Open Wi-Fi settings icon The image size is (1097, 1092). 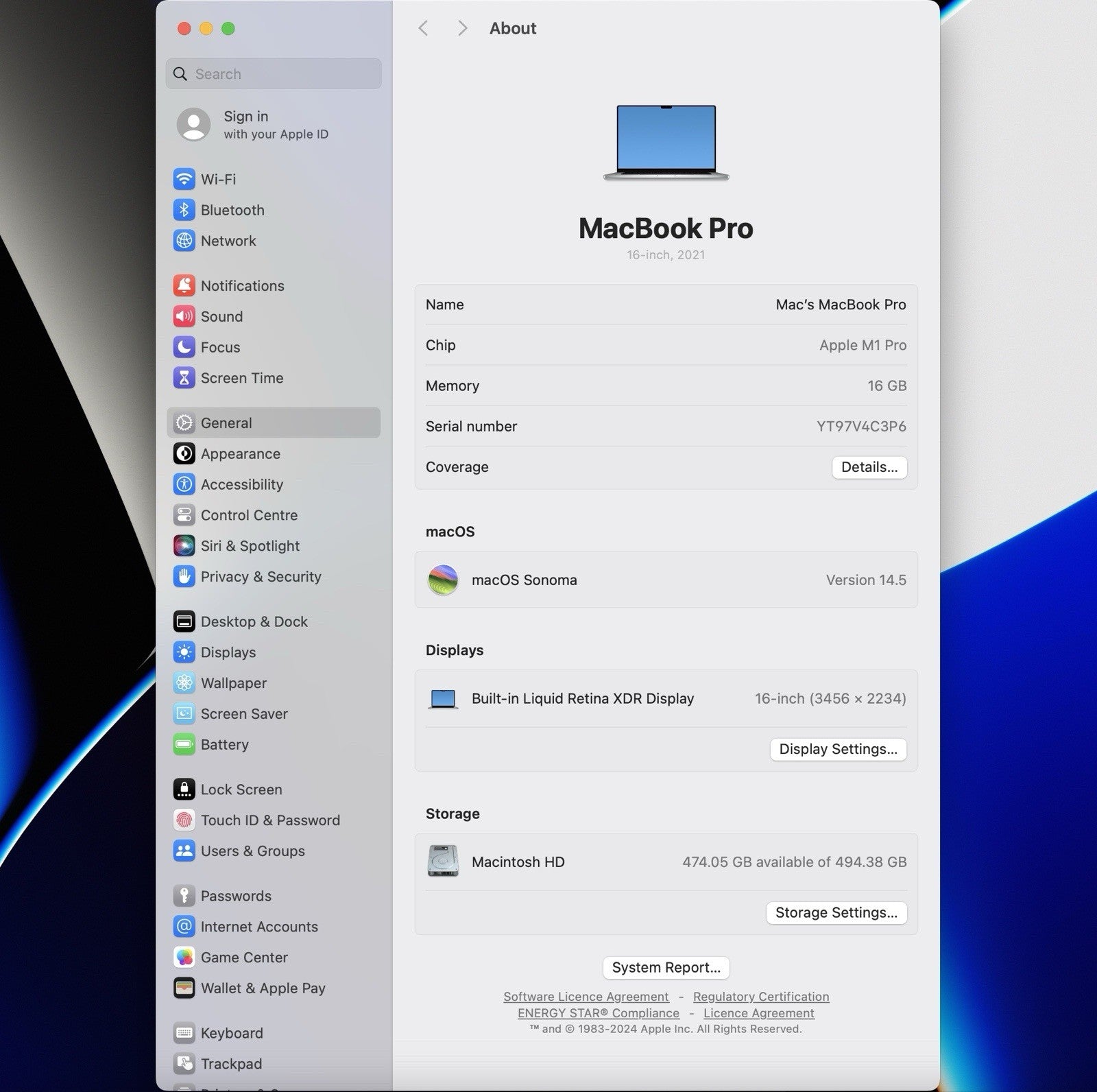(184, 179)
